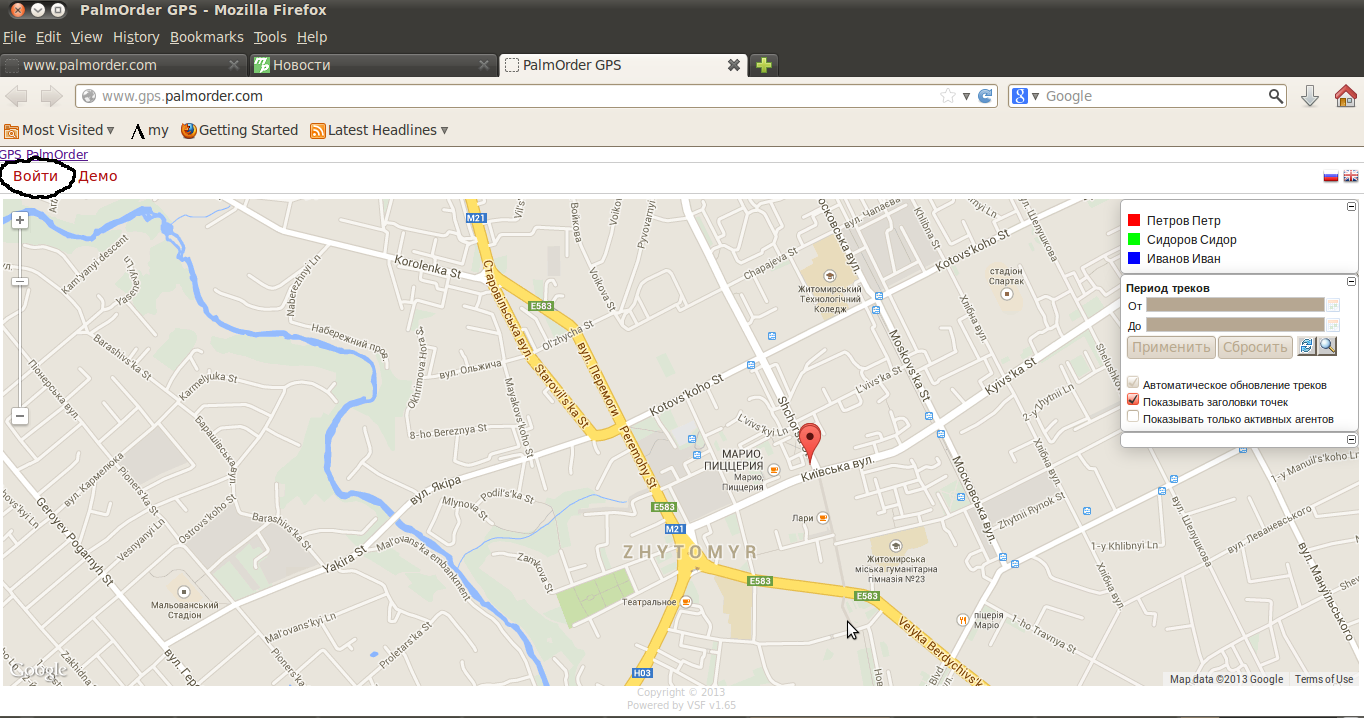Toggle Показывать заголовки точек checkbox
The image size is (1364, 718).
click(x=1133, y=401)
